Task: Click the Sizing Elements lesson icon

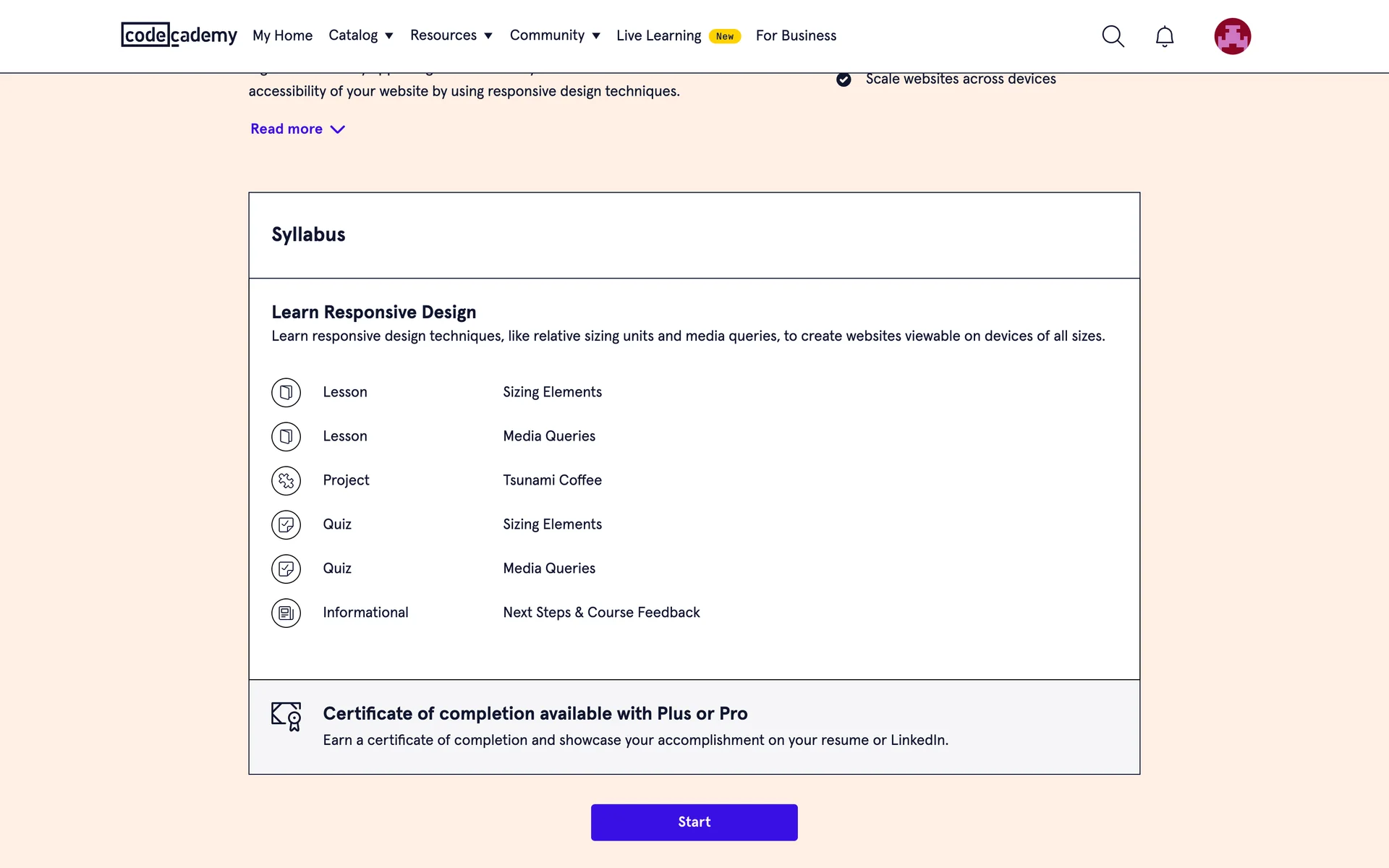Action: coord(286,393)
